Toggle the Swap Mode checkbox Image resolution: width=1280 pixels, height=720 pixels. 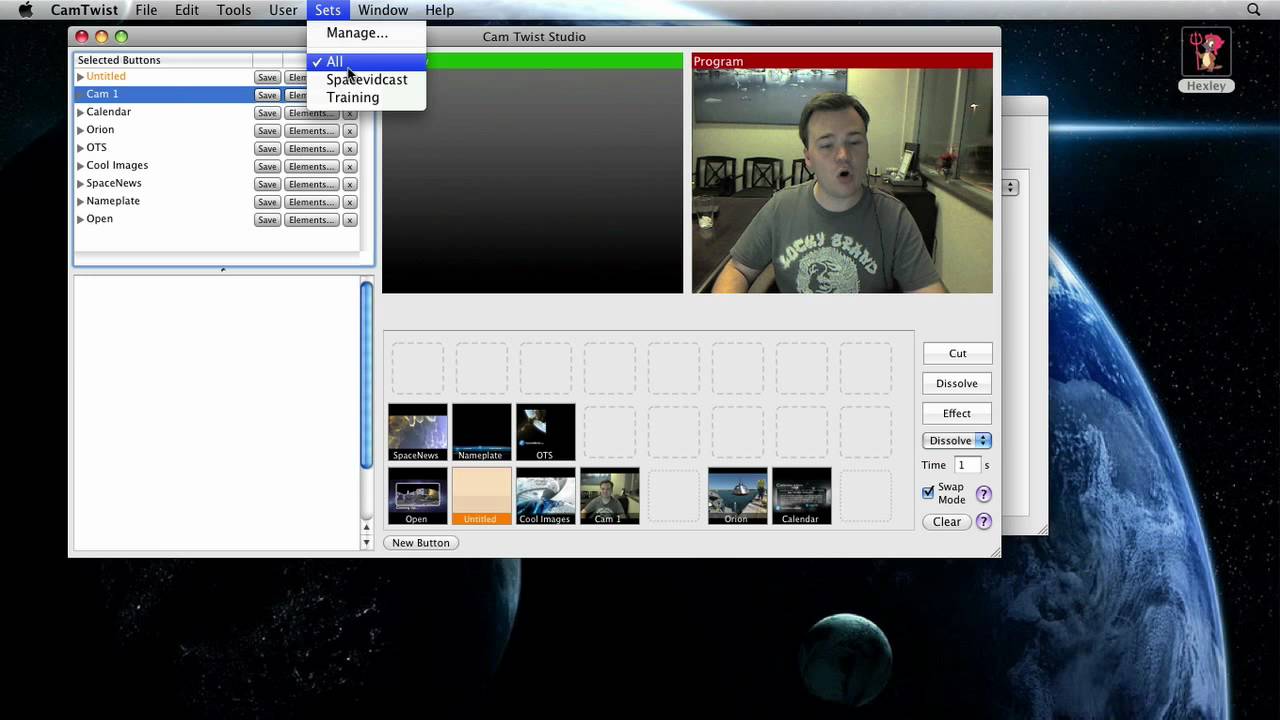point(928,493)
